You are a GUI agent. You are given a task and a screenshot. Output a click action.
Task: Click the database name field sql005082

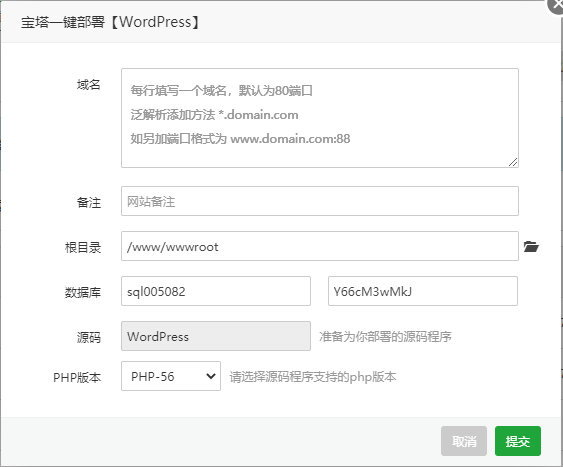pos(216,291)
